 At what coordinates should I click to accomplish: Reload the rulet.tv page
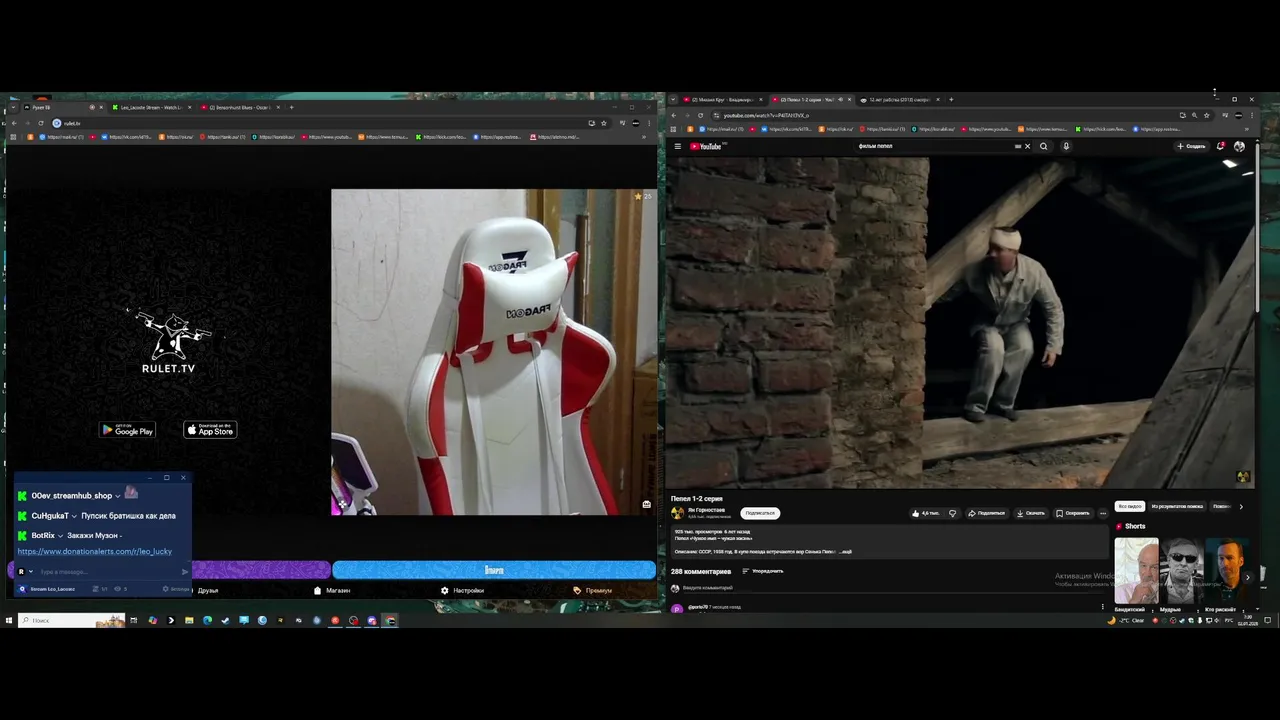click(41, 123)
